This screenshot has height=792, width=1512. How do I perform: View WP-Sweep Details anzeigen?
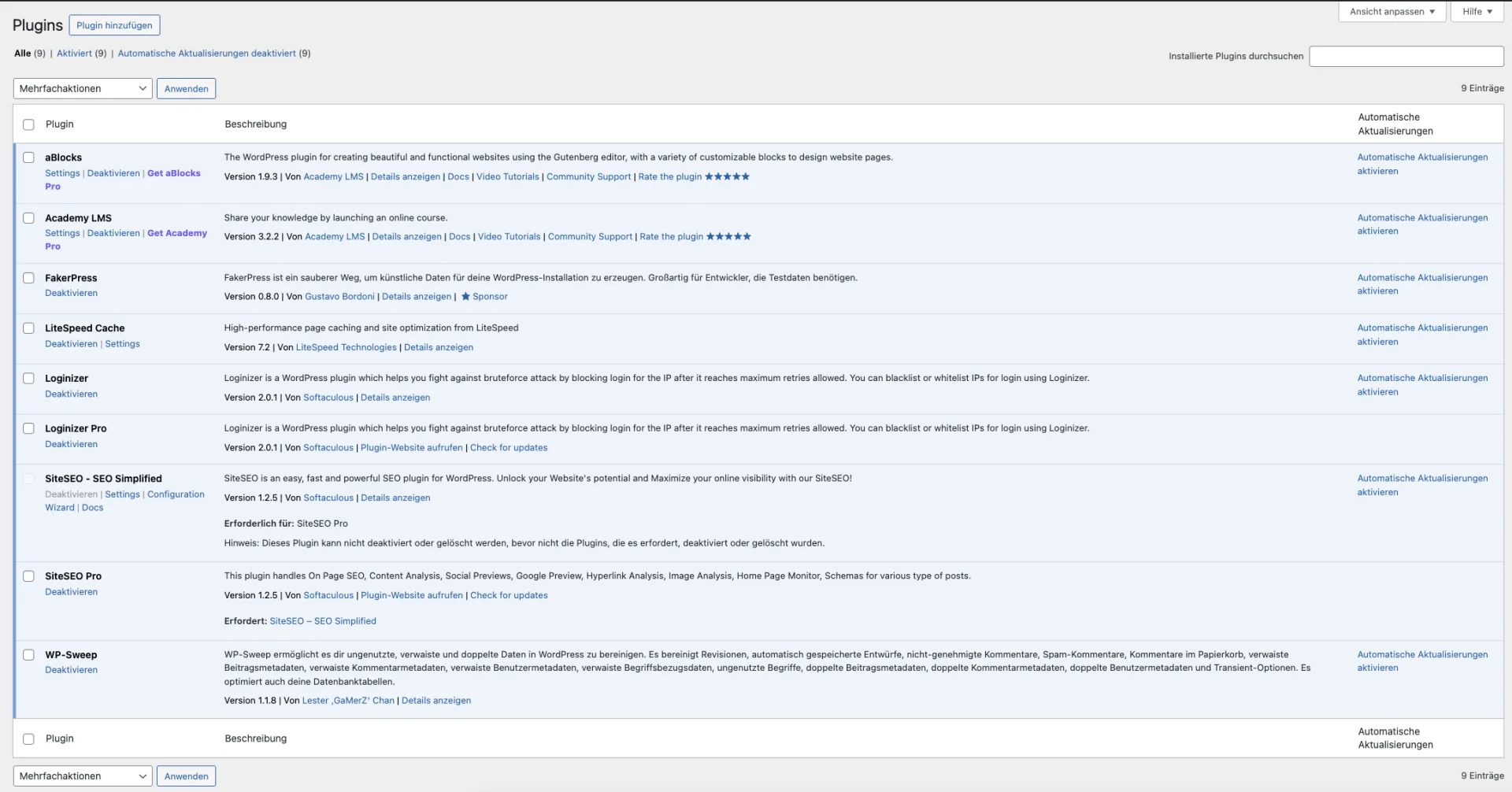click(x=436, y=701)
